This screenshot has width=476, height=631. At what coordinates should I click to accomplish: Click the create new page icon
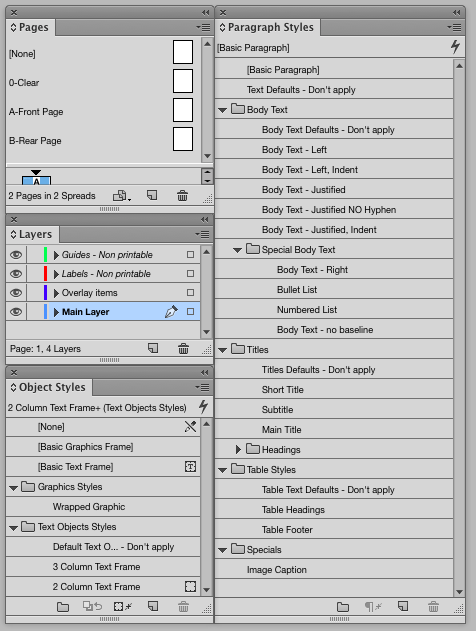tap(152, 196)
